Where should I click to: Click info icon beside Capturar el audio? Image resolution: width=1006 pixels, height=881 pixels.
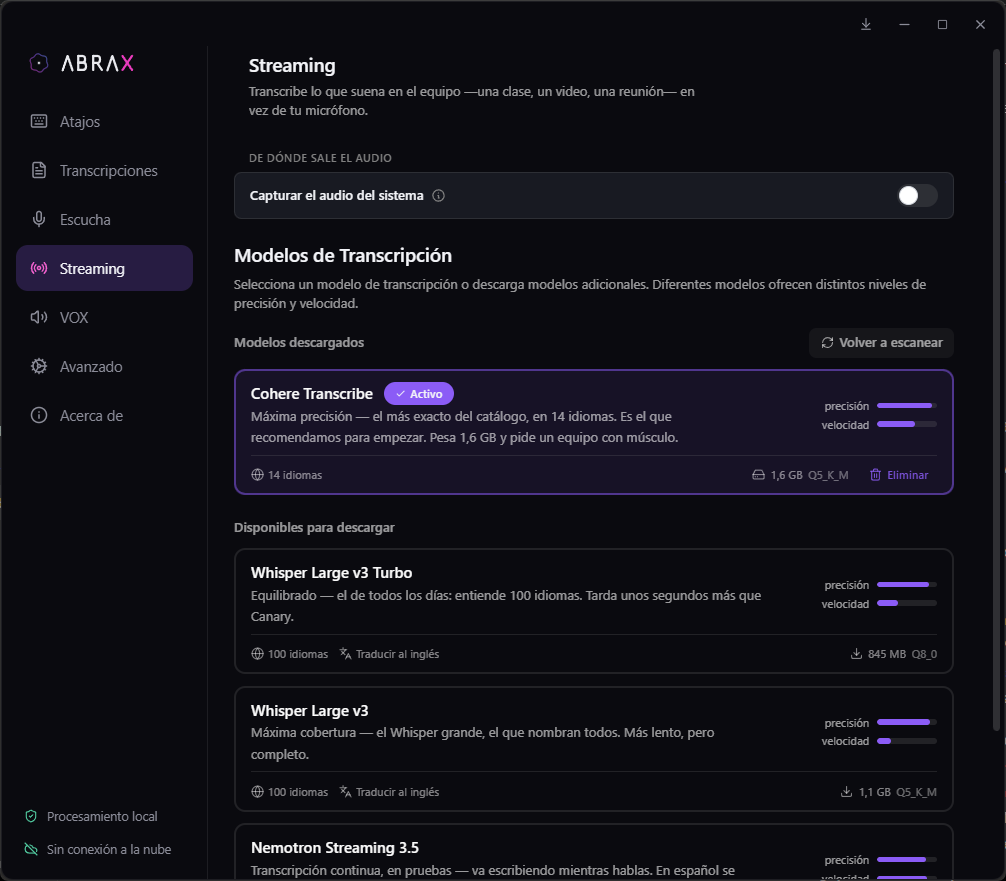[x=438, y=196]
